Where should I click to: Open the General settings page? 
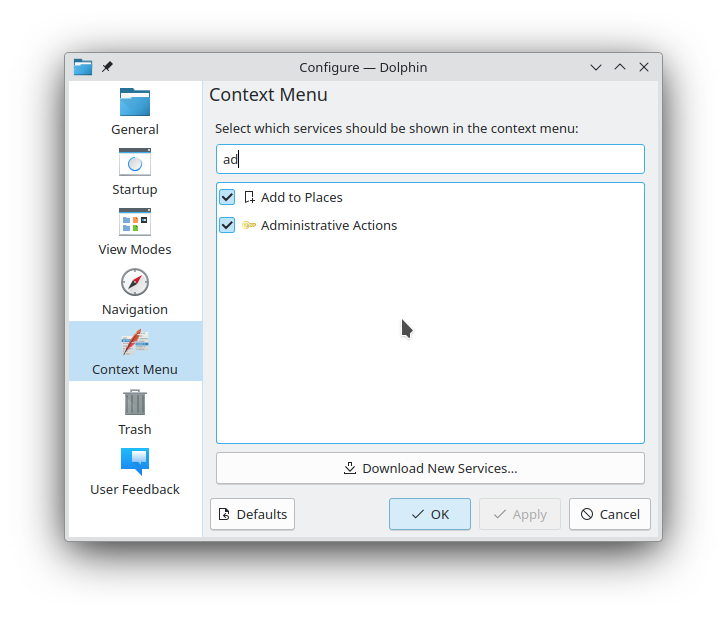(x=135, y=111)
